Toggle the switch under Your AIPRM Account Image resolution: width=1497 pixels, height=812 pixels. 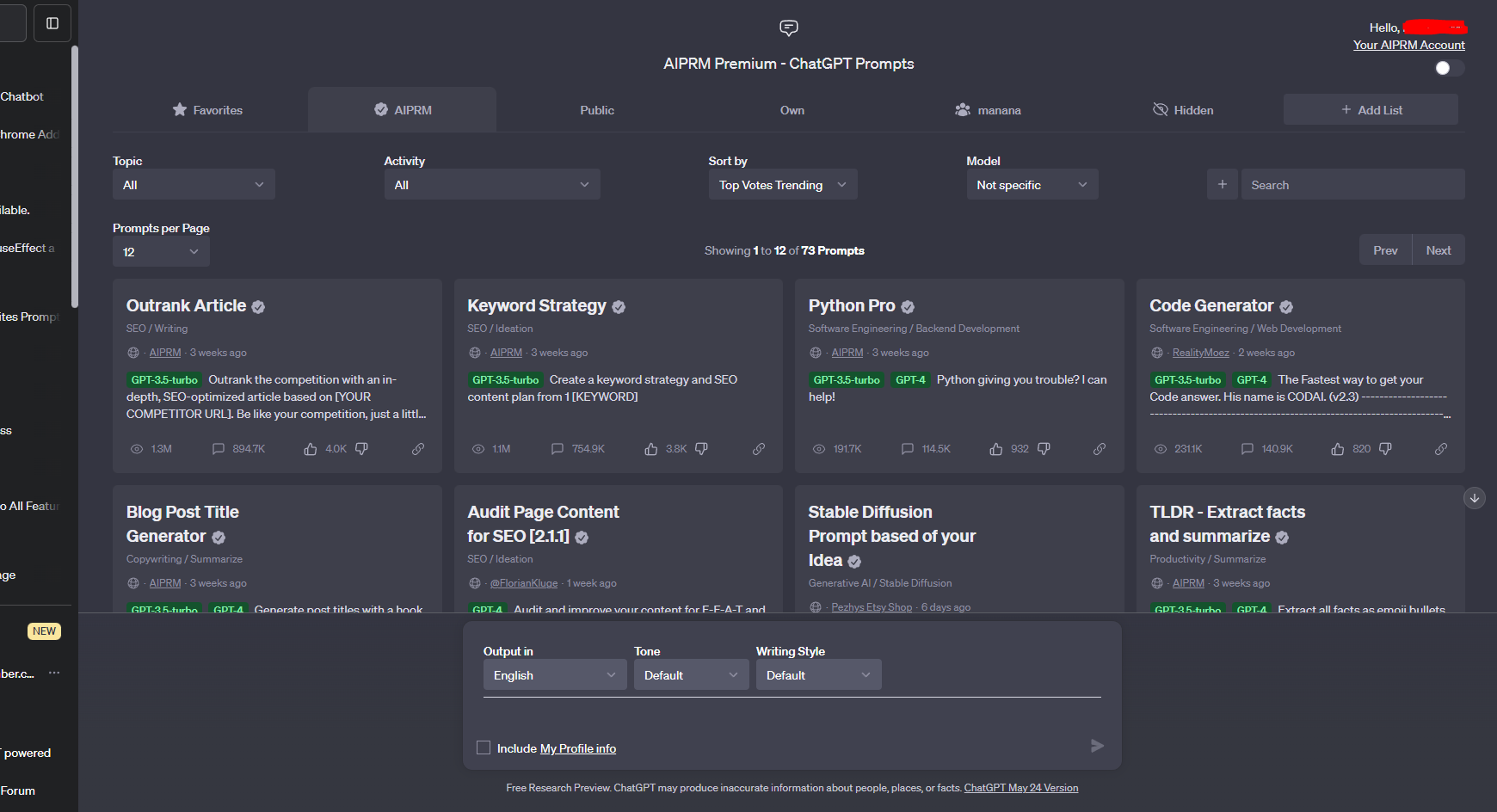pyautogui.click(x=1450, y=68)
